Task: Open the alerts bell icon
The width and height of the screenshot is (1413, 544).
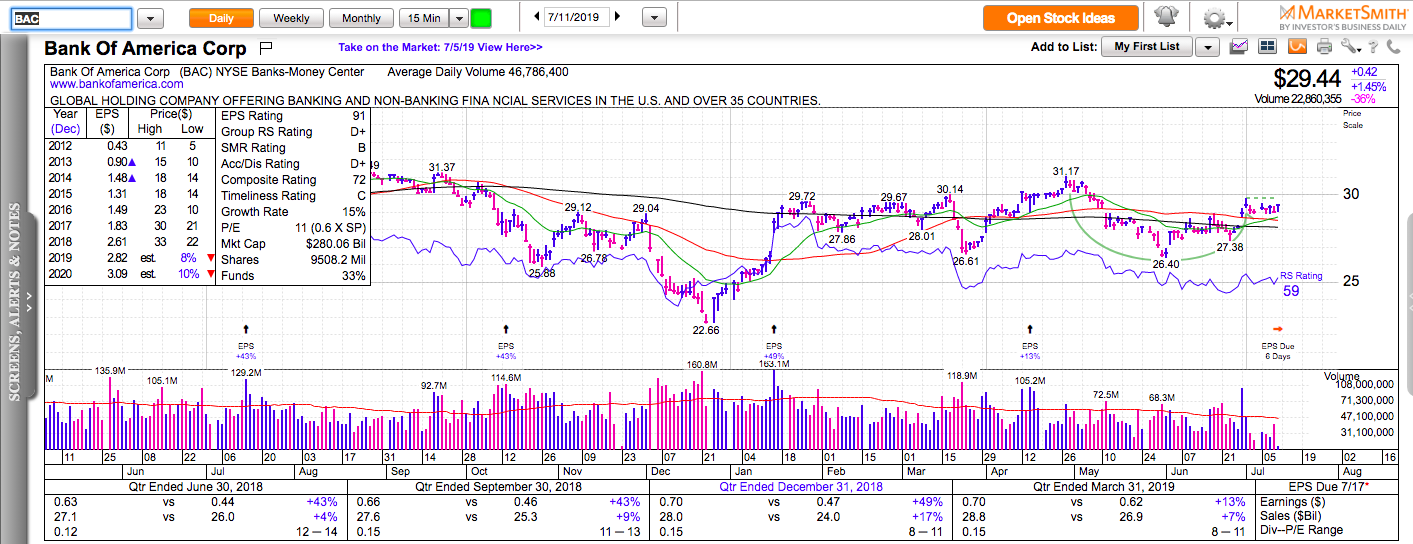Action: 1165,17
